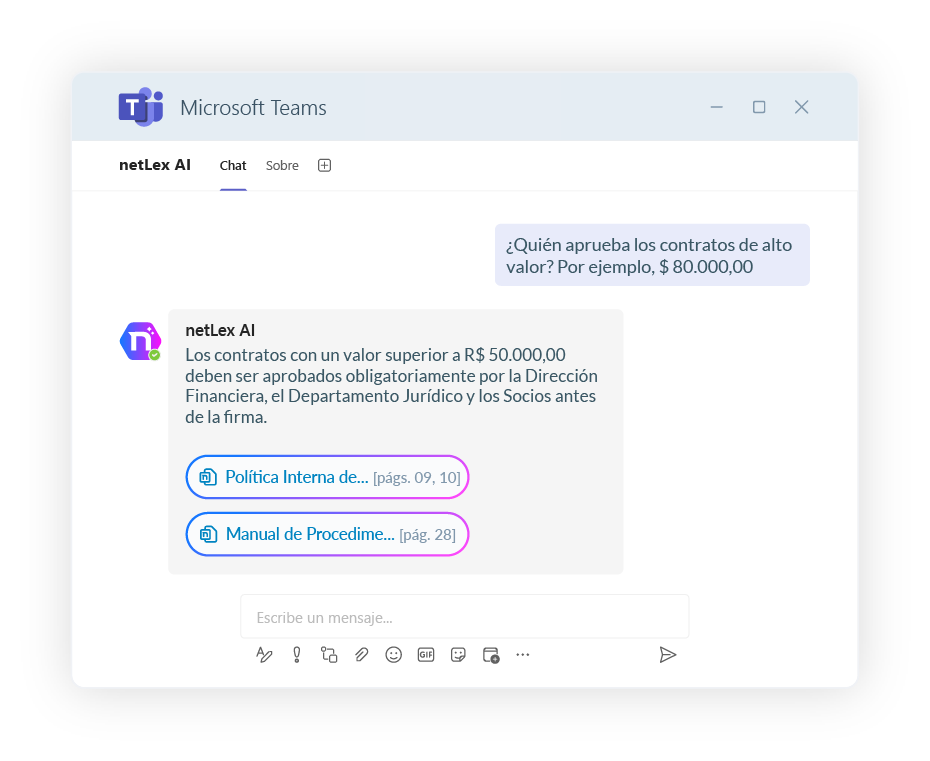Open the Política Interna de... source citation
The width and height of the screenshot is (930, 761).
point(327,477)
